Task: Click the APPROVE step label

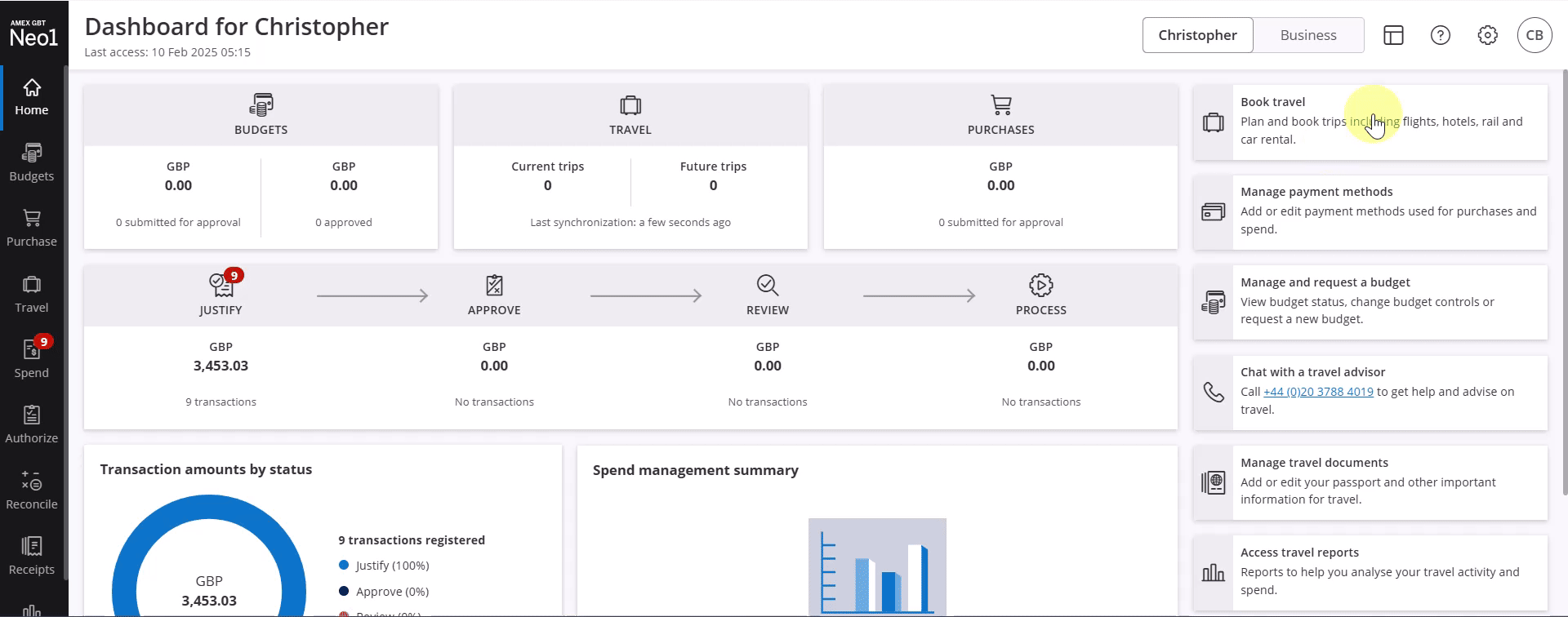Action: 494,310
